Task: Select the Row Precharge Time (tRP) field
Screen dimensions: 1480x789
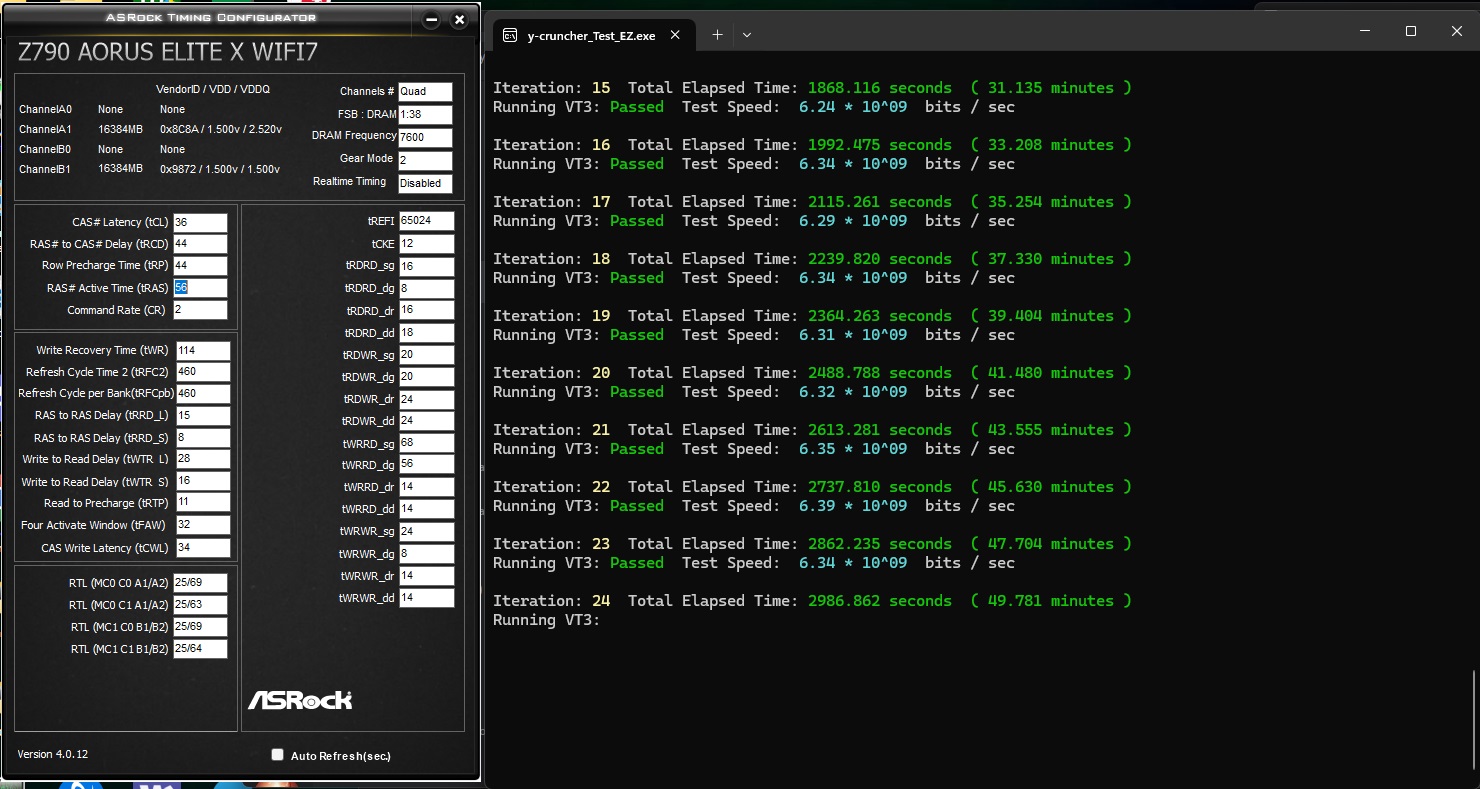Action: point(200,266)
